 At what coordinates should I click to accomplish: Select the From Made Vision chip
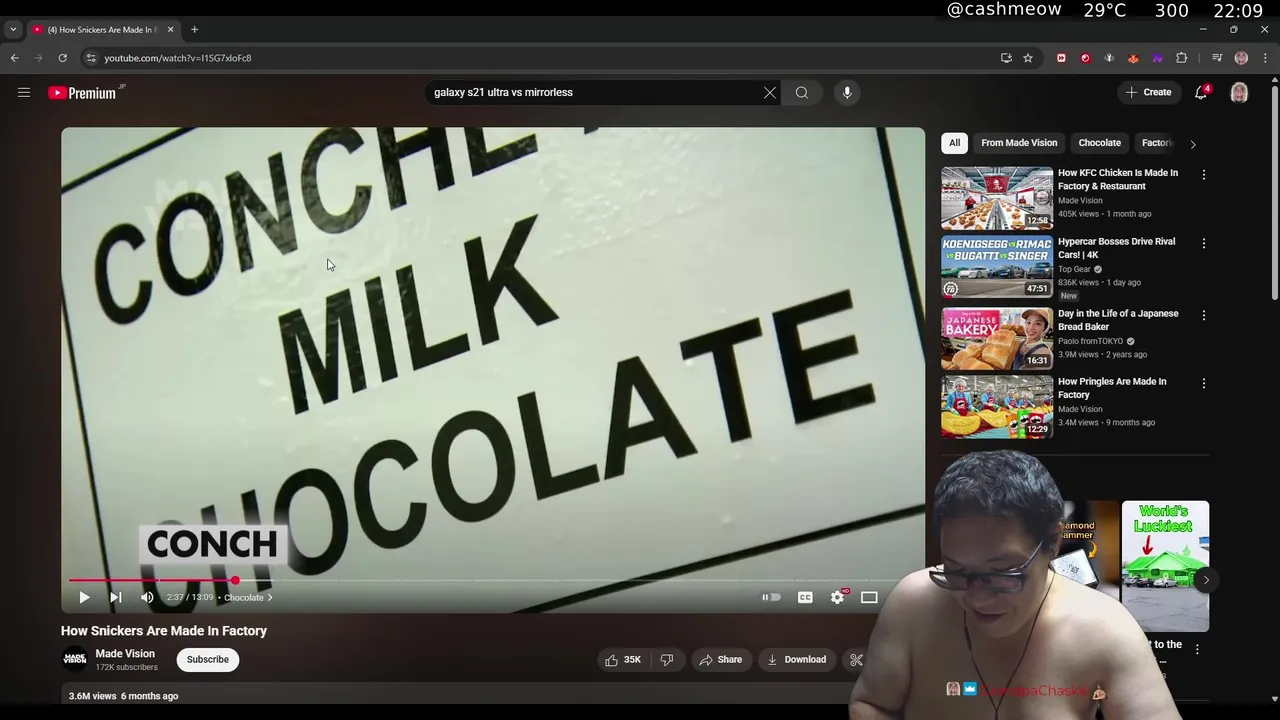click(x=1019, y=142)
